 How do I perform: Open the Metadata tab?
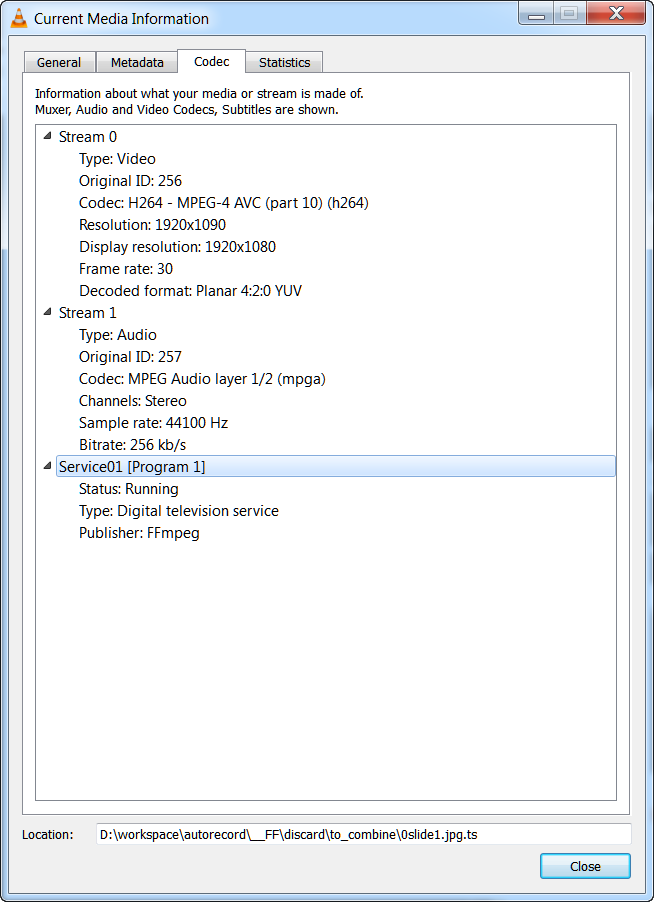pos(137,62)
